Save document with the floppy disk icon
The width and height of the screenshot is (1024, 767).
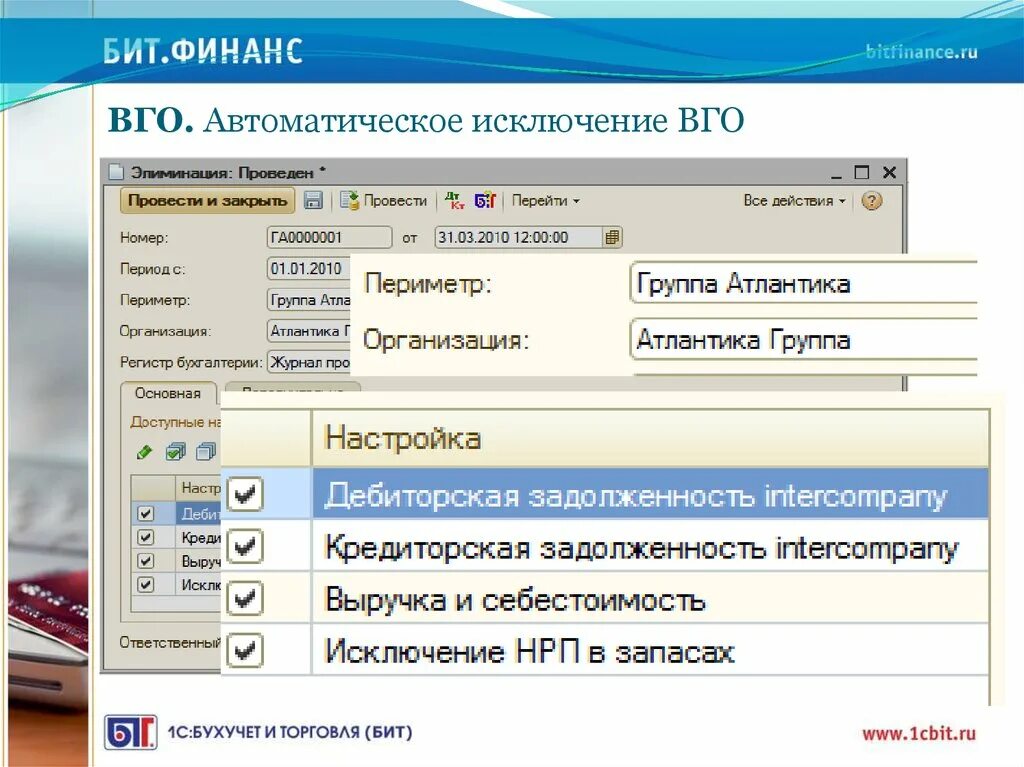313,201
